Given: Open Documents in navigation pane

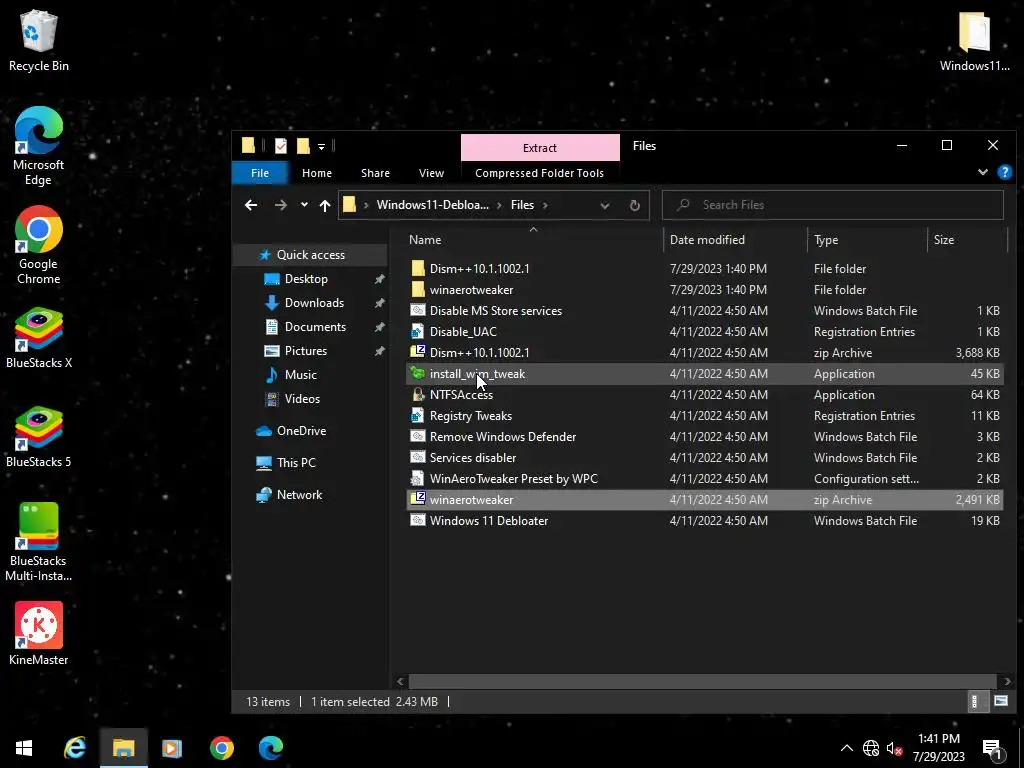Looking at the screenshot, I should click(x=315, y=327).
